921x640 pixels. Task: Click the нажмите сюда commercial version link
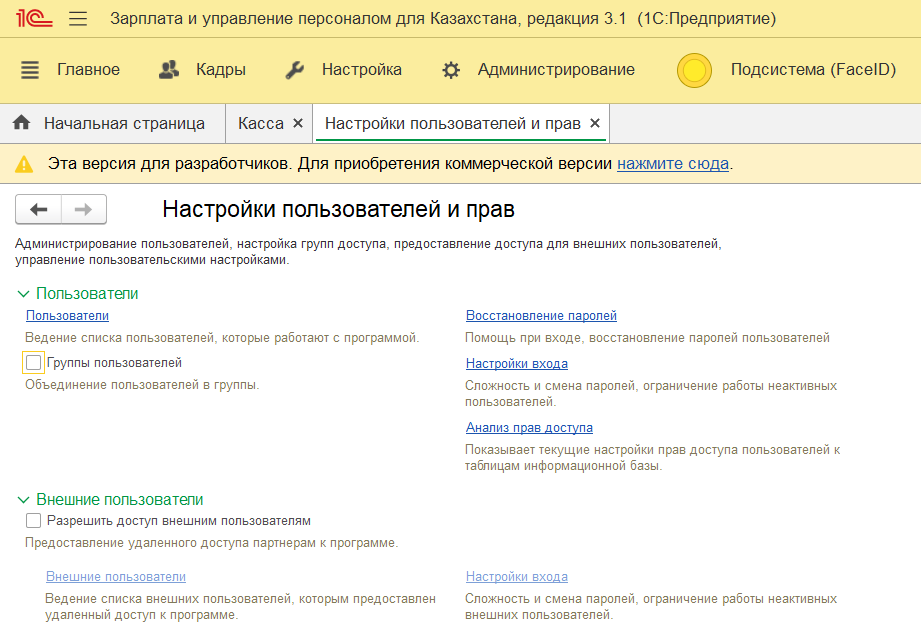pos(672,164)
